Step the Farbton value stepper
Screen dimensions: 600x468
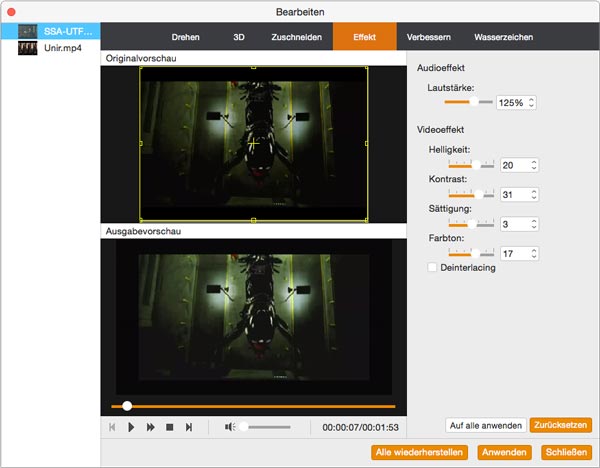pyautogui.click(x=534, y=254)
